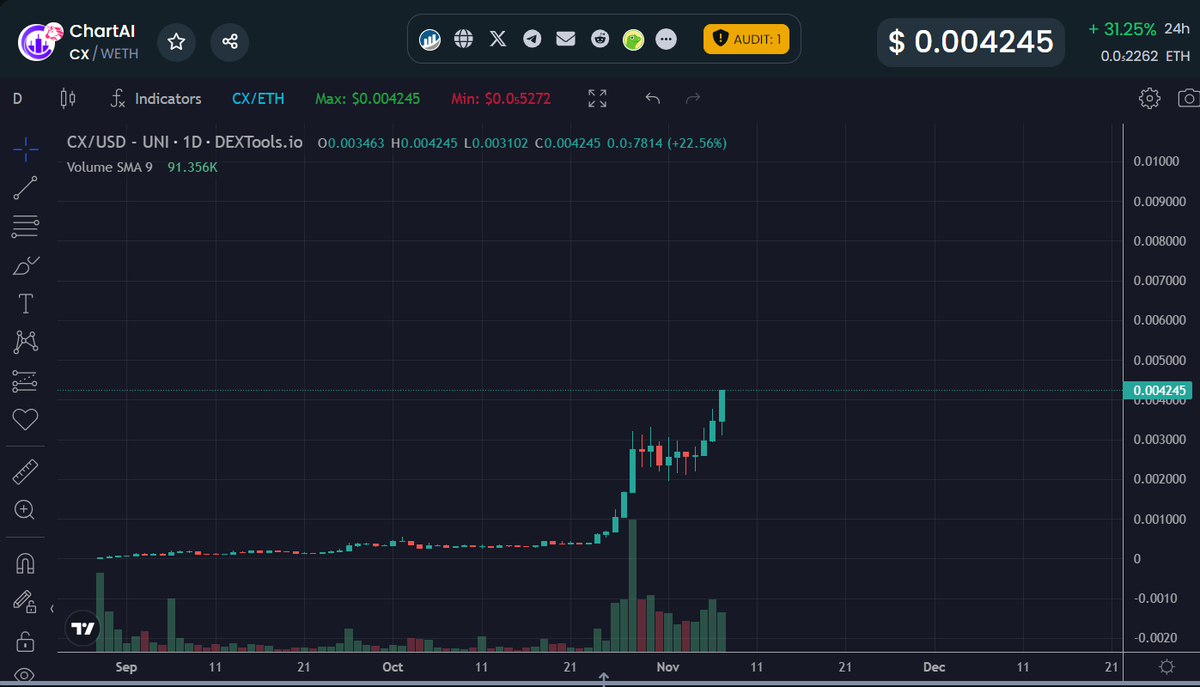Switch to the CX/ETH pair tab
Viewport: 1200px width, 687px height.
click(x=258, y=98)
